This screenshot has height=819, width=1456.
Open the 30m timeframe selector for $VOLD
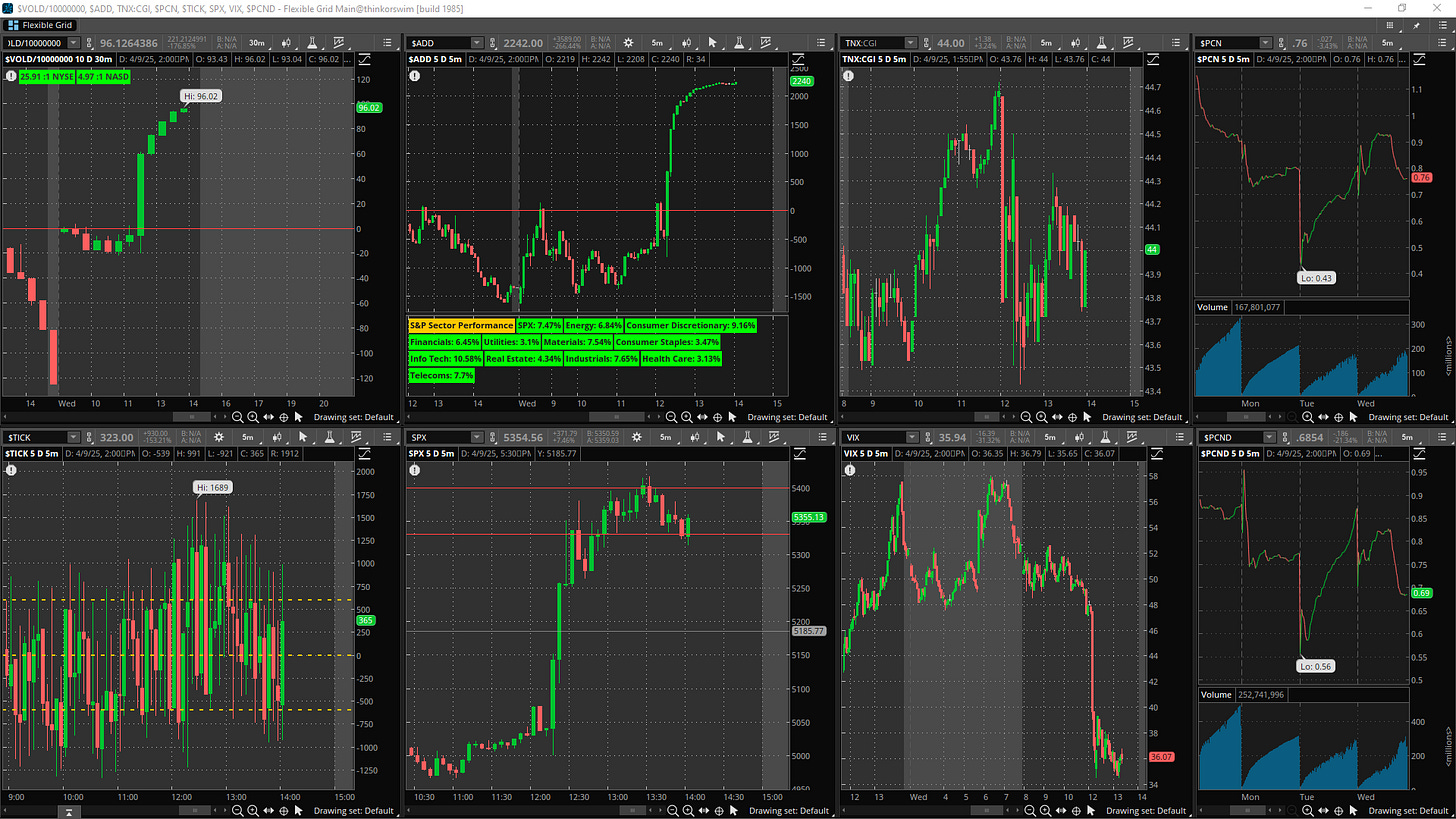[x=256, y=43]
